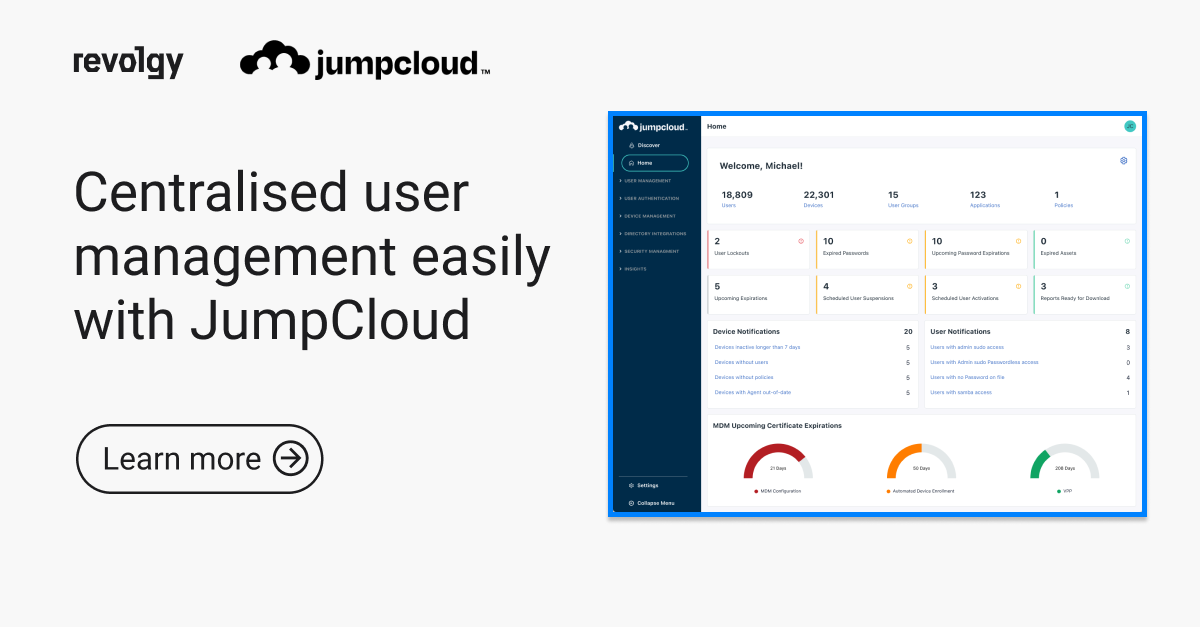Image resolution: width=1200 pixels, height=627 pixels.
Task: Click the Scheduled User Suspensions label
Action: [x=859, y=298]
